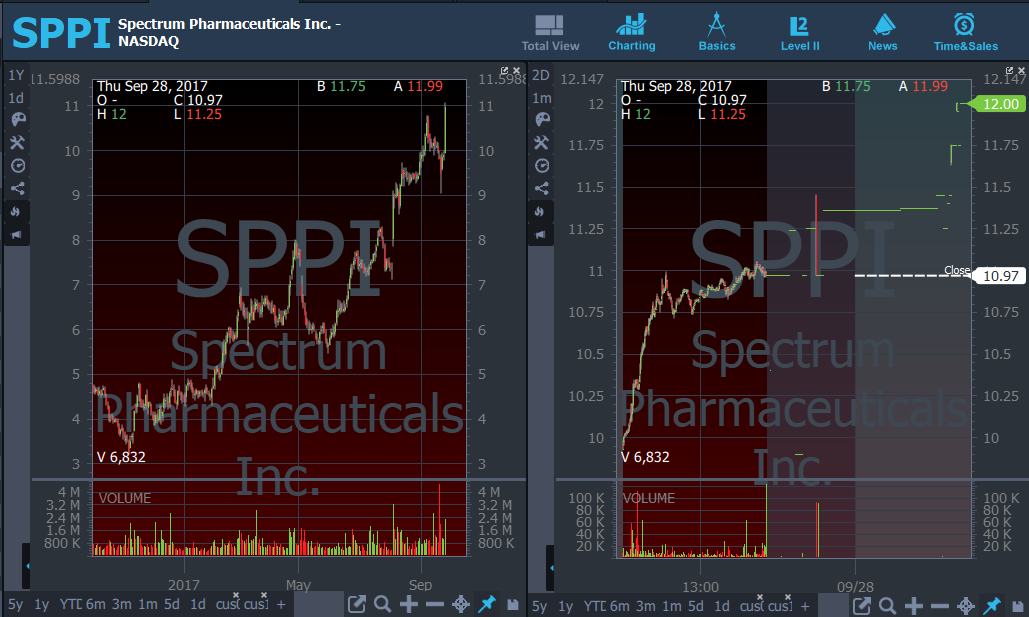Viewport: 1029px width, 617px height.
Task: Open chart tools (wrench) in left chart
Action: point(18,142)
